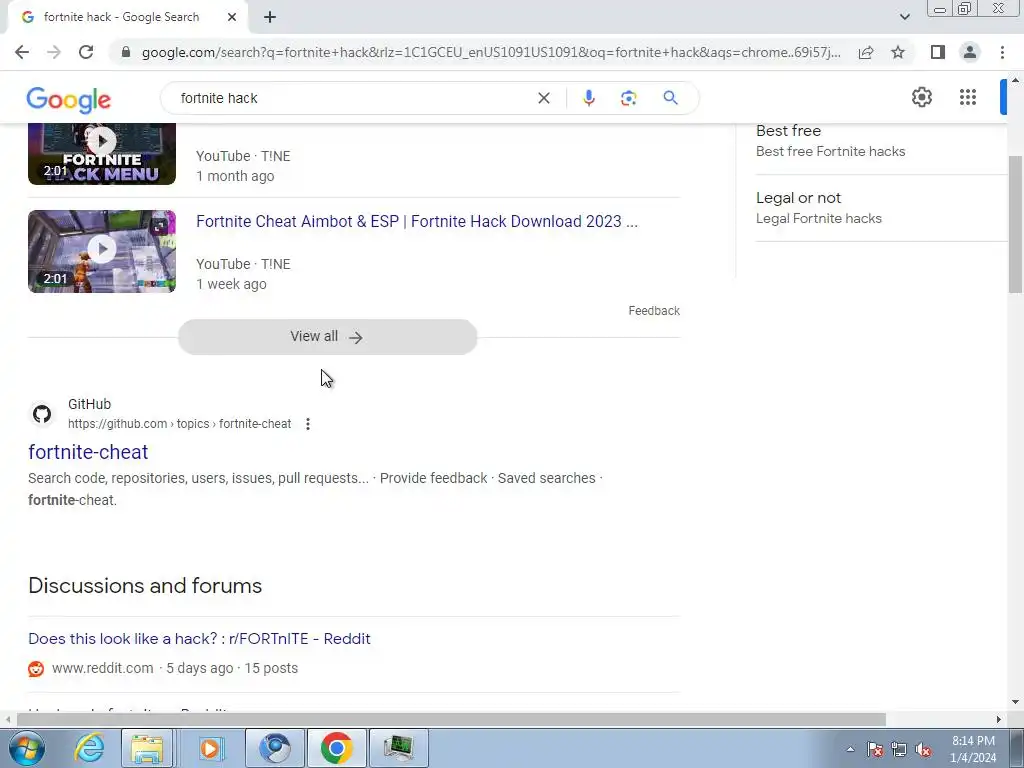Screen dimensions: 1024x768
Task: Click the fortnite hack search field
Action: pos(353,98)
